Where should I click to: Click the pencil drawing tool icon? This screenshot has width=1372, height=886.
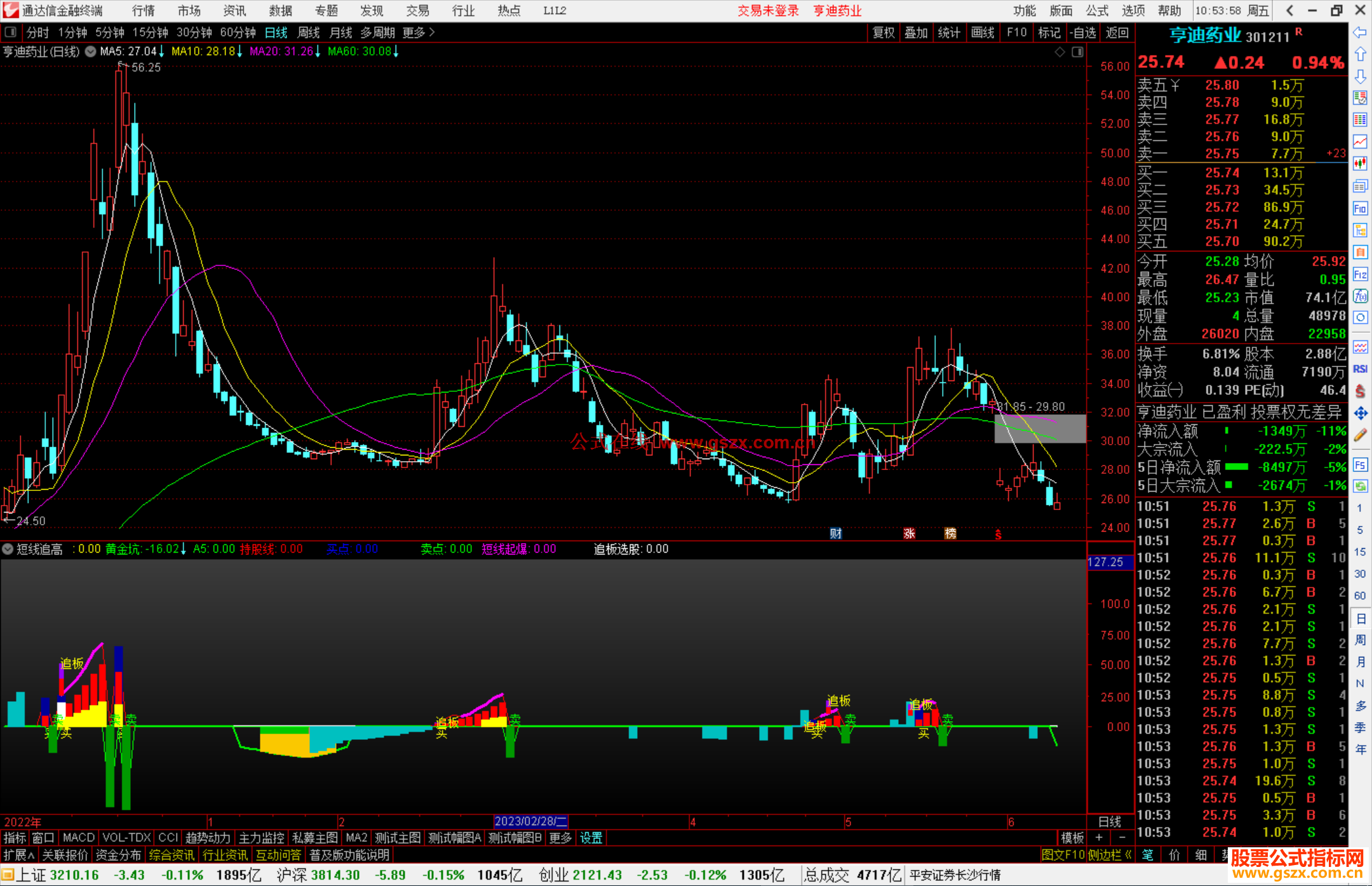point(1360,436)
